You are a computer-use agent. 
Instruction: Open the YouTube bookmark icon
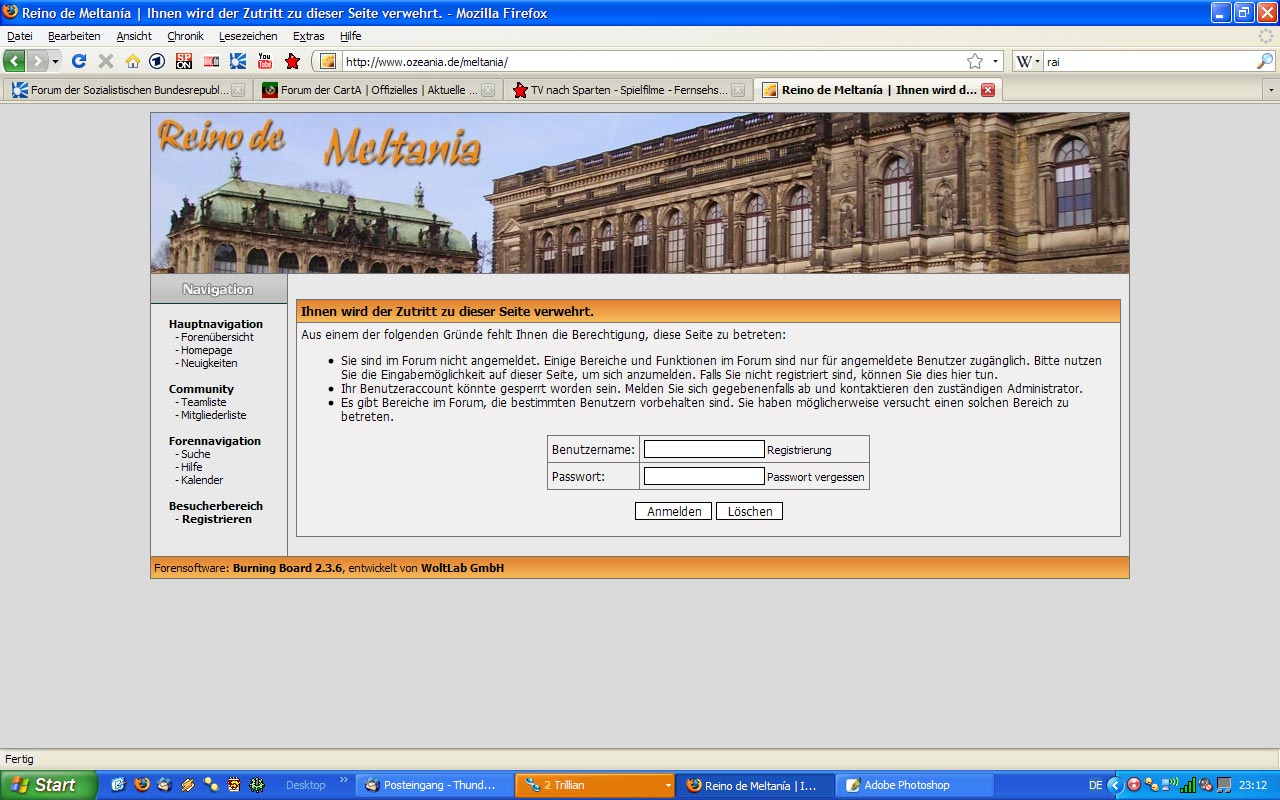[265, 61]
